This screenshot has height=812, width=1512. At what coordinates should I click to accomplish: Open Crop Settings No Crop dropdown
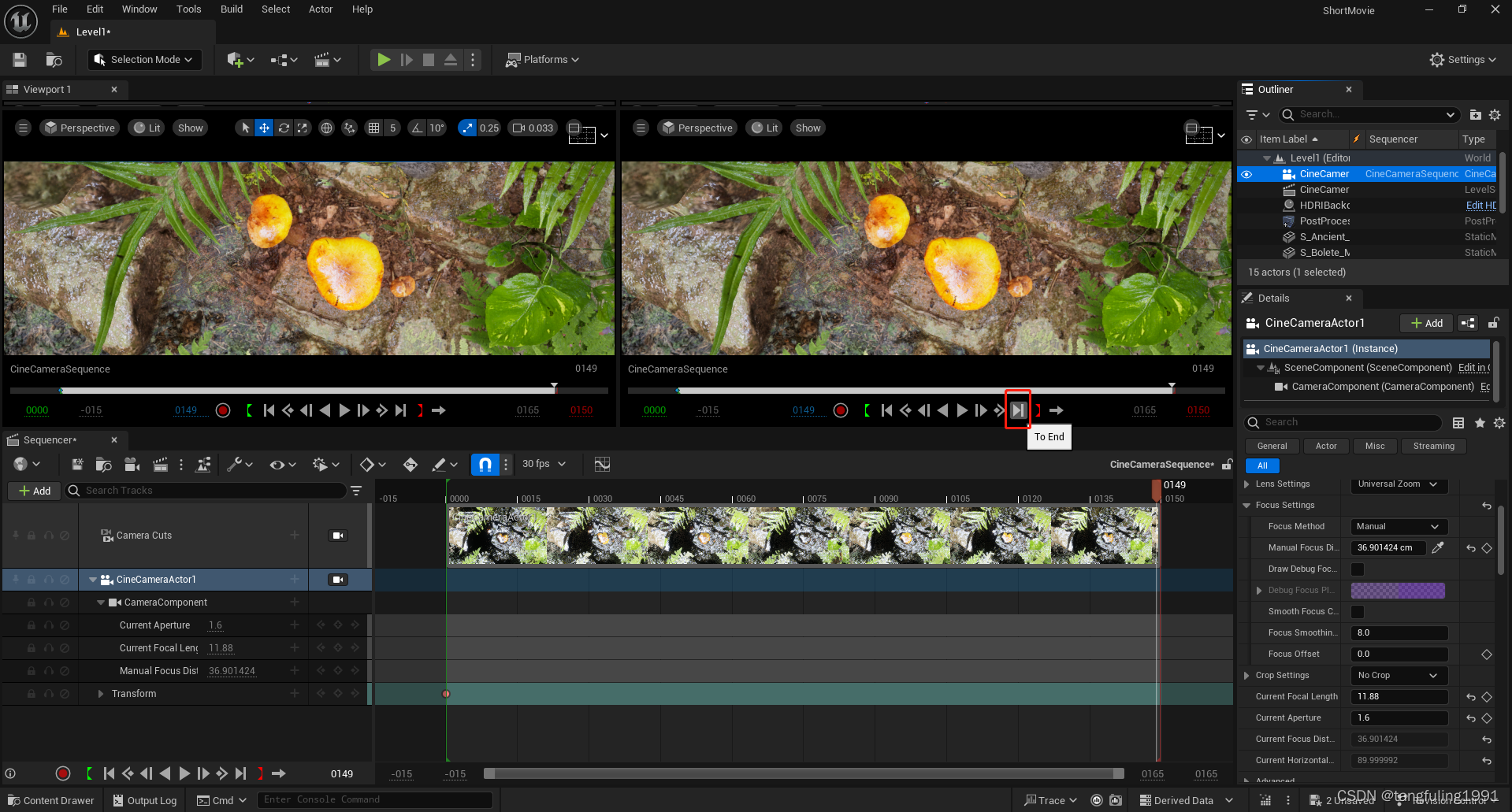coord(1399,676)
